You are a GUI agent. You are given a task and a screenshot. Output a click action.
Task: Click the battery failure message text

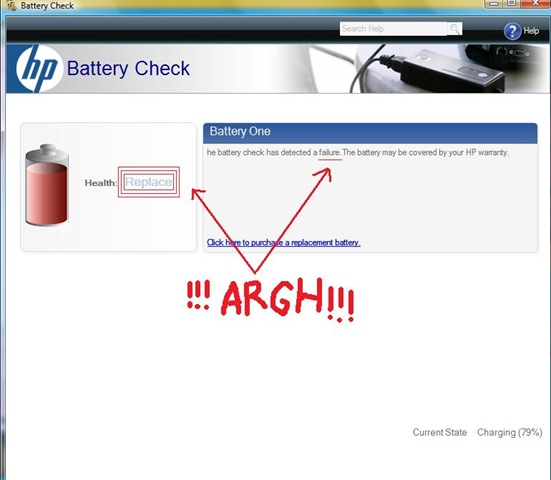[358, 153]
